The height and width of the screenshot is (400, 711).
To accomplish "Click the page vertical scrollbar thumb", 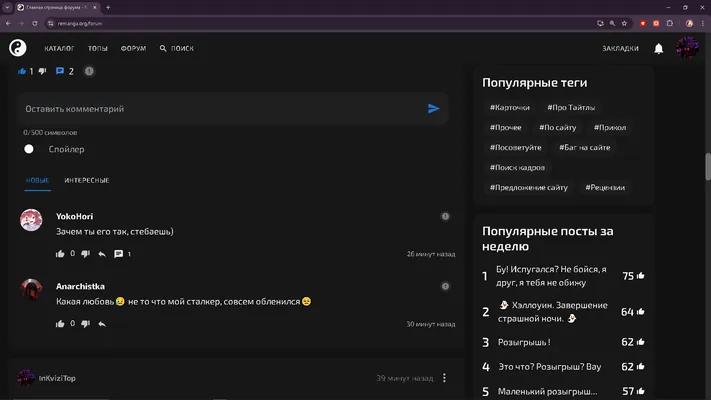I will tap(707, 167).
